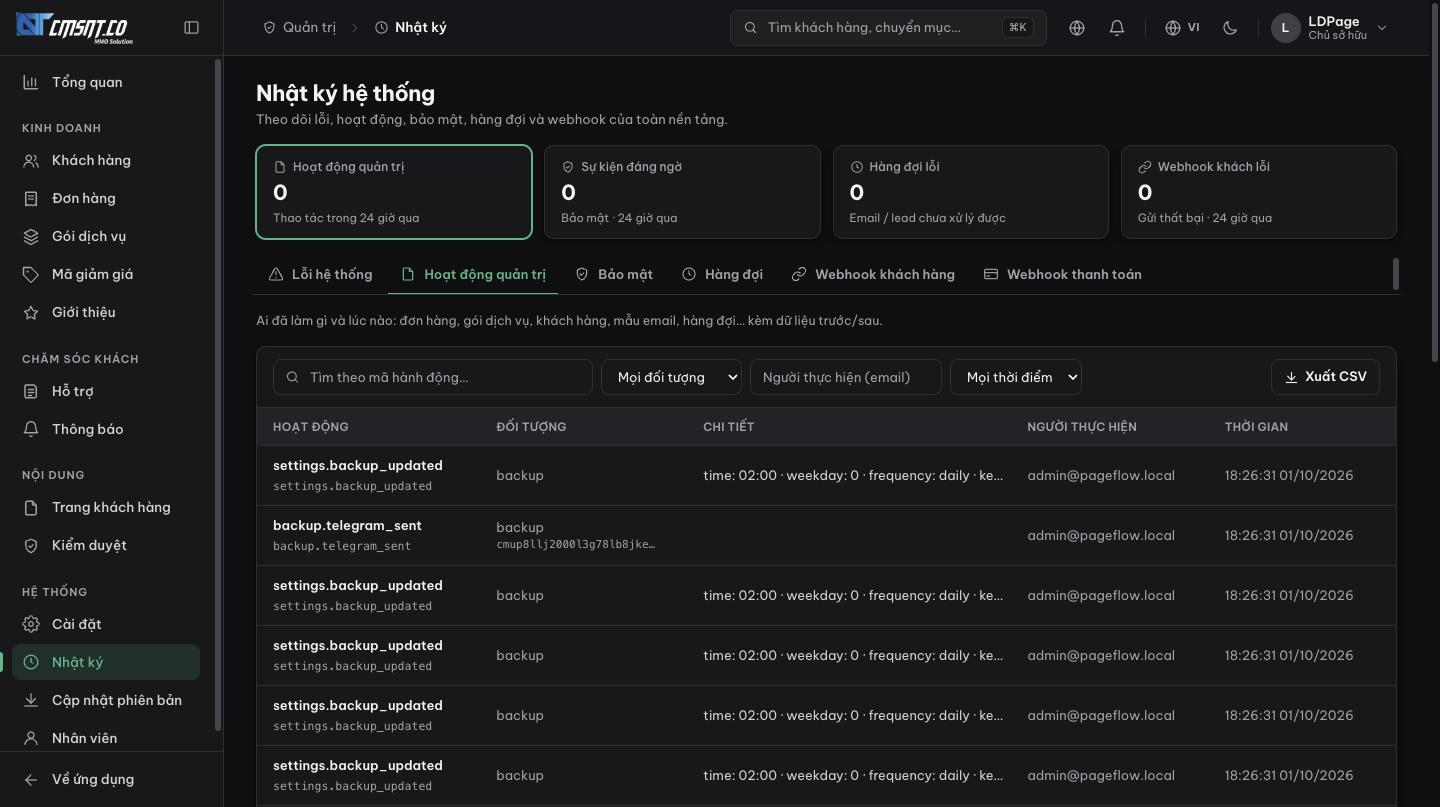Click the tab strip scrollbar handle
The image size is (1440, 807).
(x=1396, y=274)
